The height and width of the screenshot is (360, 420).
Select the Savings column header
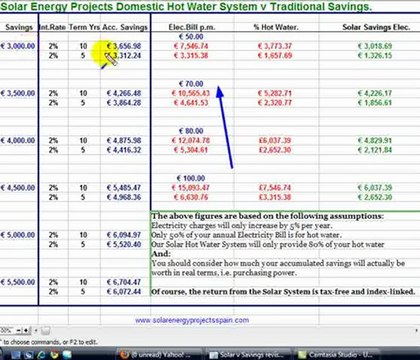point(19,27)
